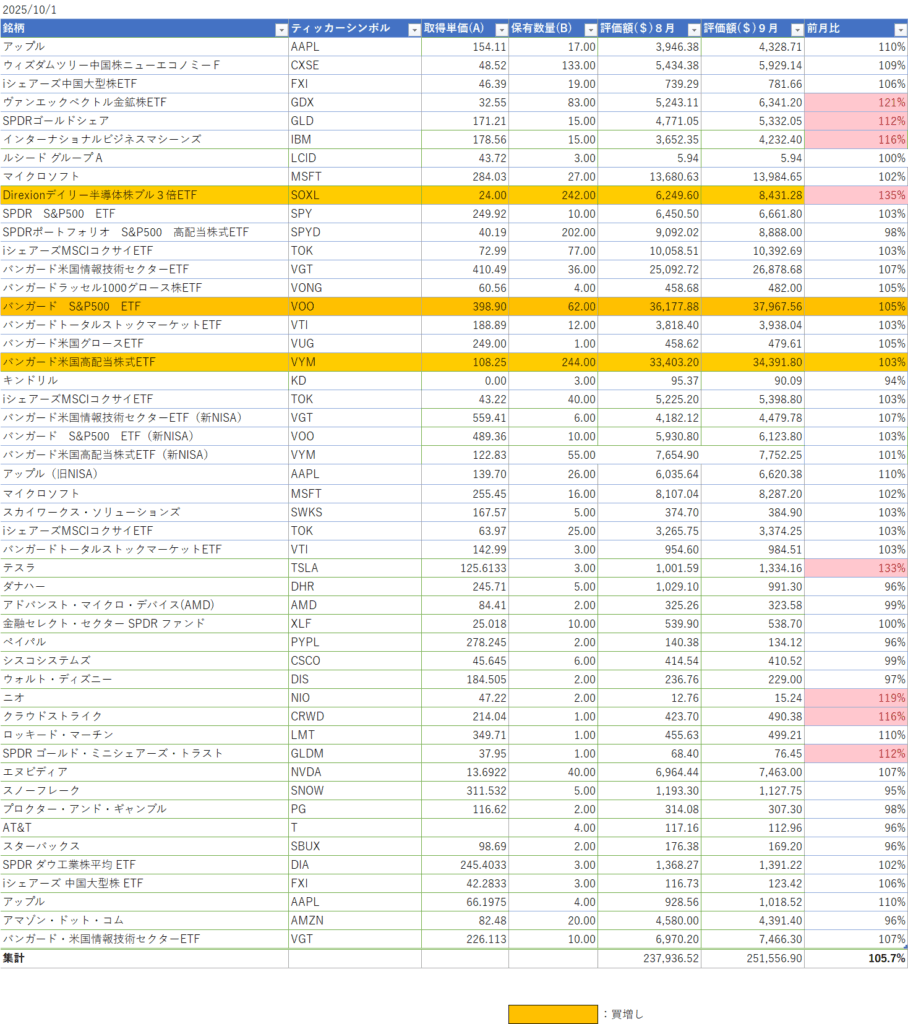Screen dimensions: 908x1024
Task: Open the 保有数量(B) column filter
Action: tap(589, 29)
